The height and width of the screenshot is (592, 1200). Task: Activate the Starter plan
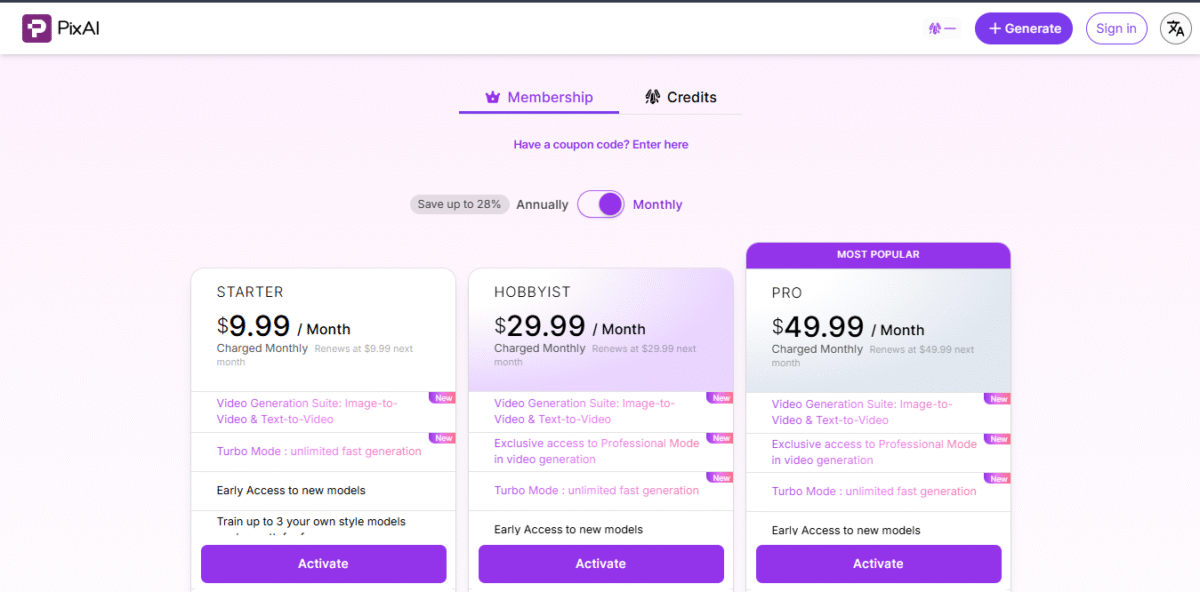(323, 563)
